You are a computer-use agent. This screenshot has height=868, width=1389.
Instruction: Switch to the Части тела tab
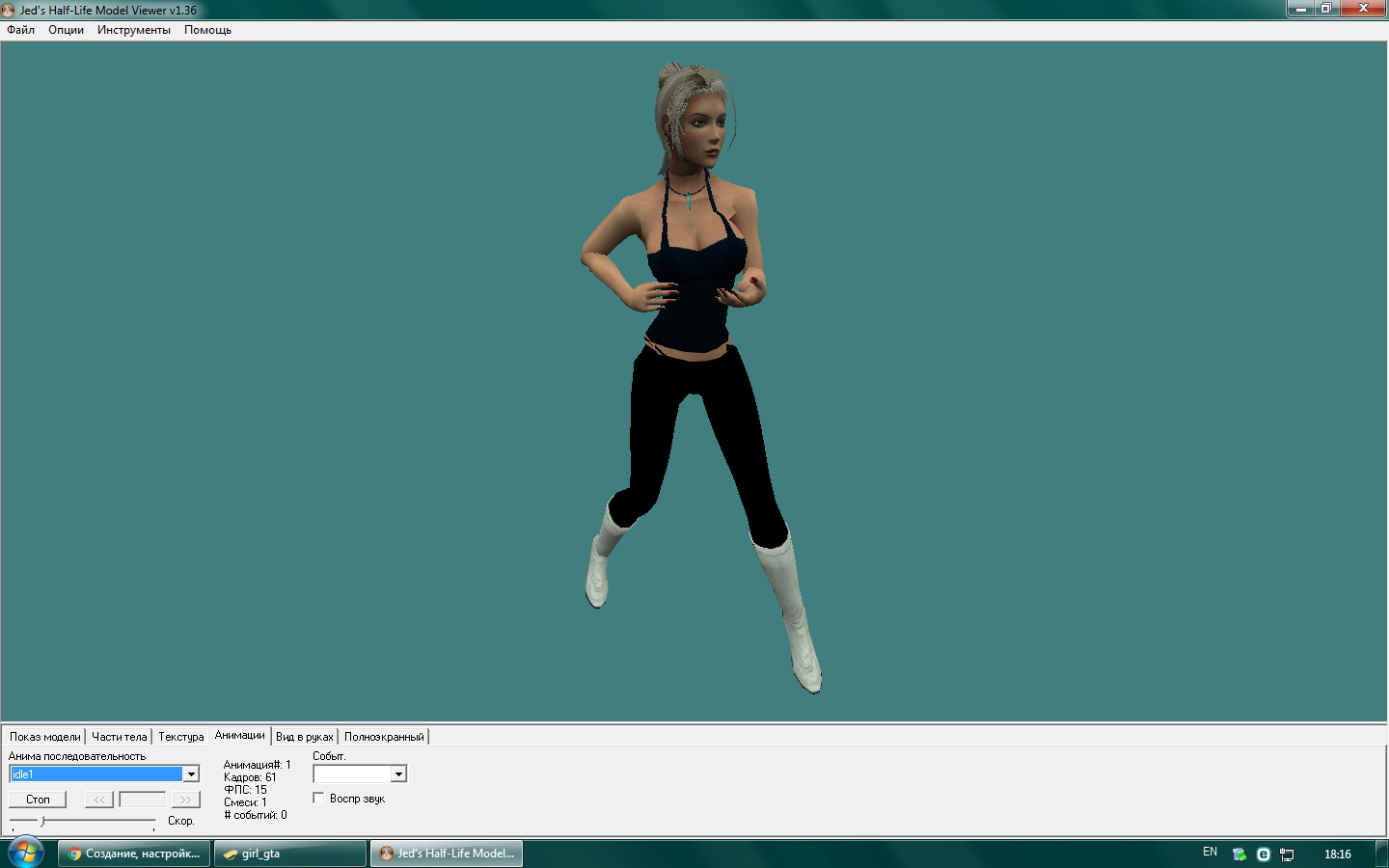click(120, 737)
